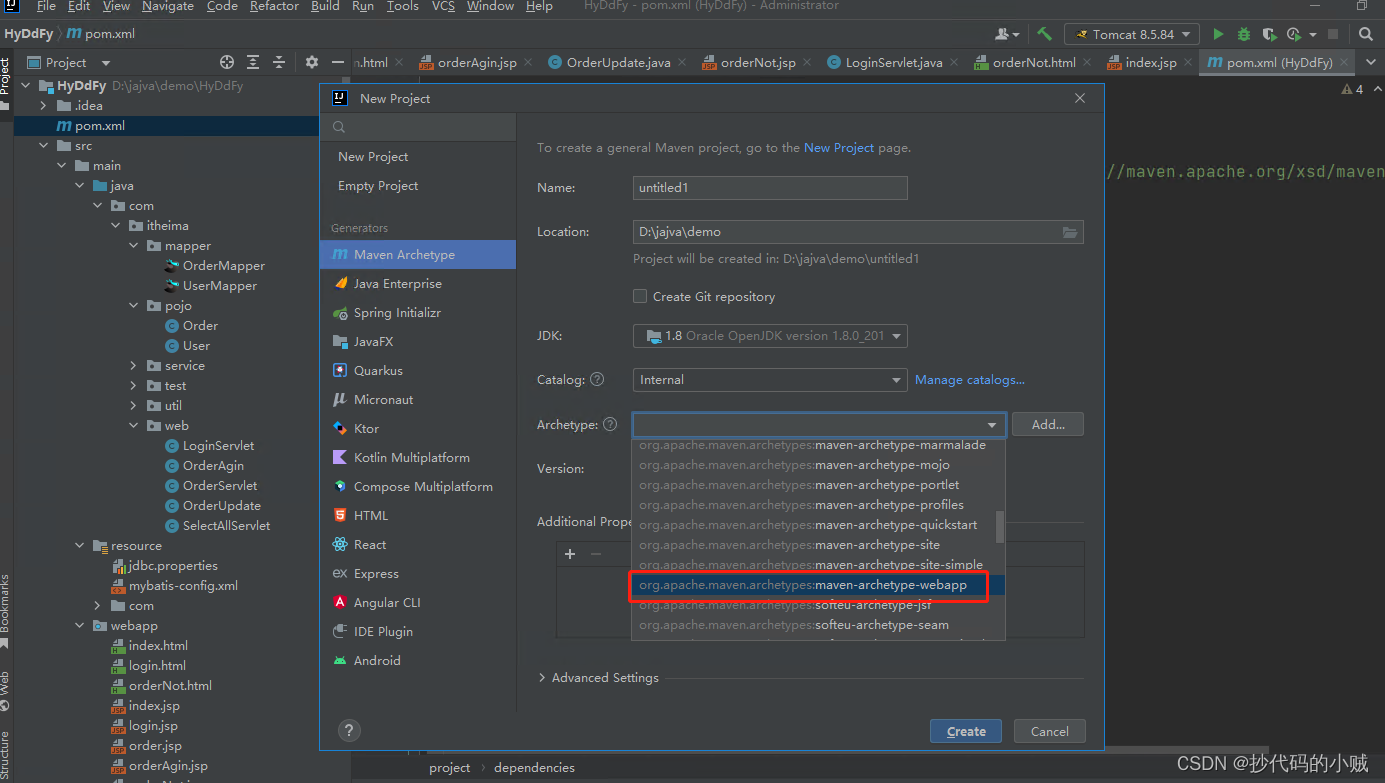Click Manage catalogs link
This screenshot has width=1385, height=783.
pos(970,380)
